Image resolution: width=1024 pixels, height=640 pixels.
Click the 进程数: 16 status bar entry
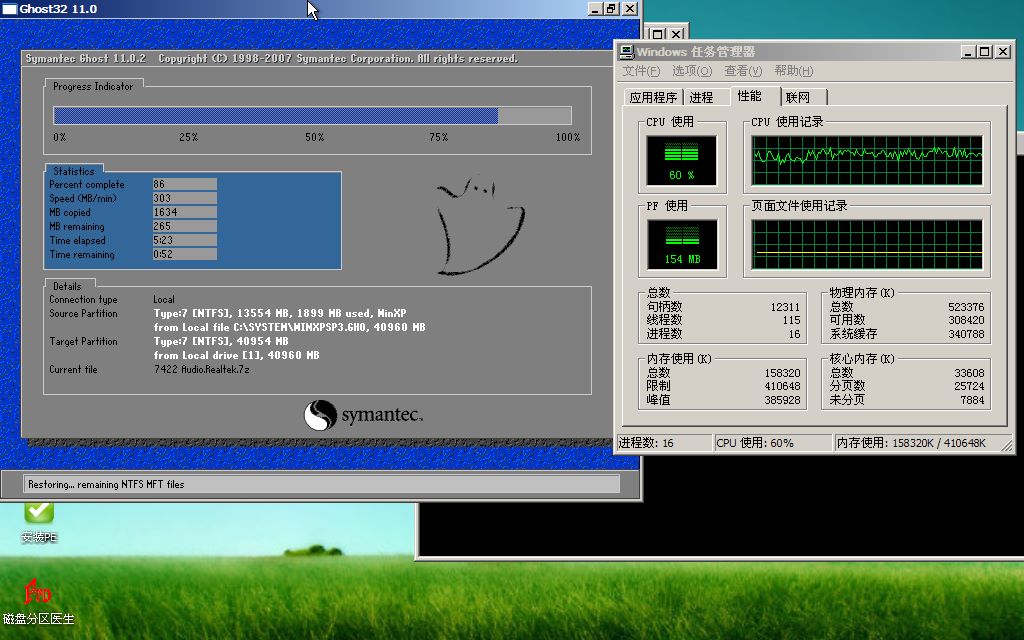click(664, 443)
